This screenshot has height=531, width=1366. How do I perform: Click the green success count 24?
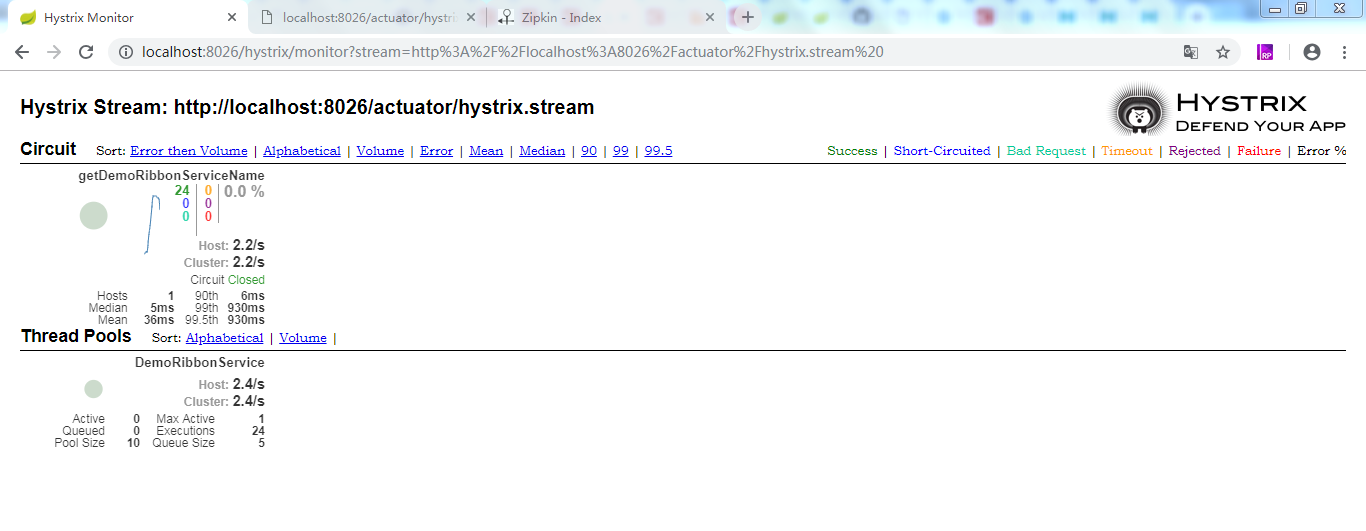coord(182,190)
